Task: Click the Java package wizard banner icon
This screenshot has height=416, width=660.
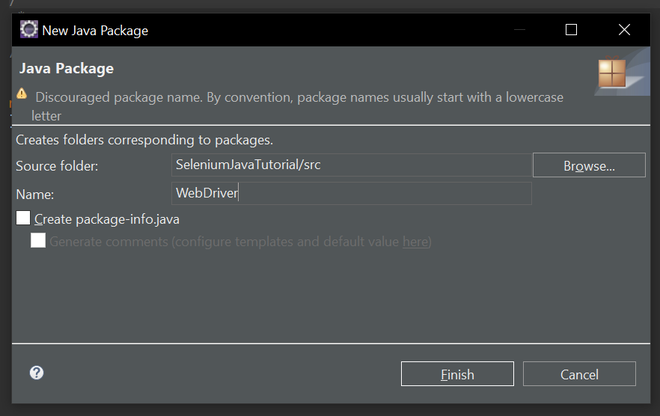Action: 612,75
